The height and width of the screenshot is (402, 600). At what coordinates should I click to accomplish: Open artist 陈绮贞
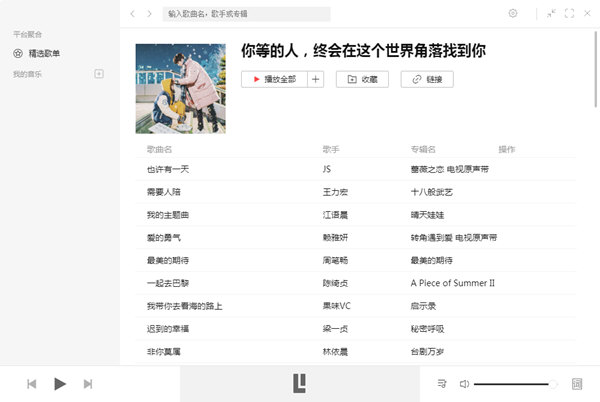pyautogui.click(x=335, y=283)
